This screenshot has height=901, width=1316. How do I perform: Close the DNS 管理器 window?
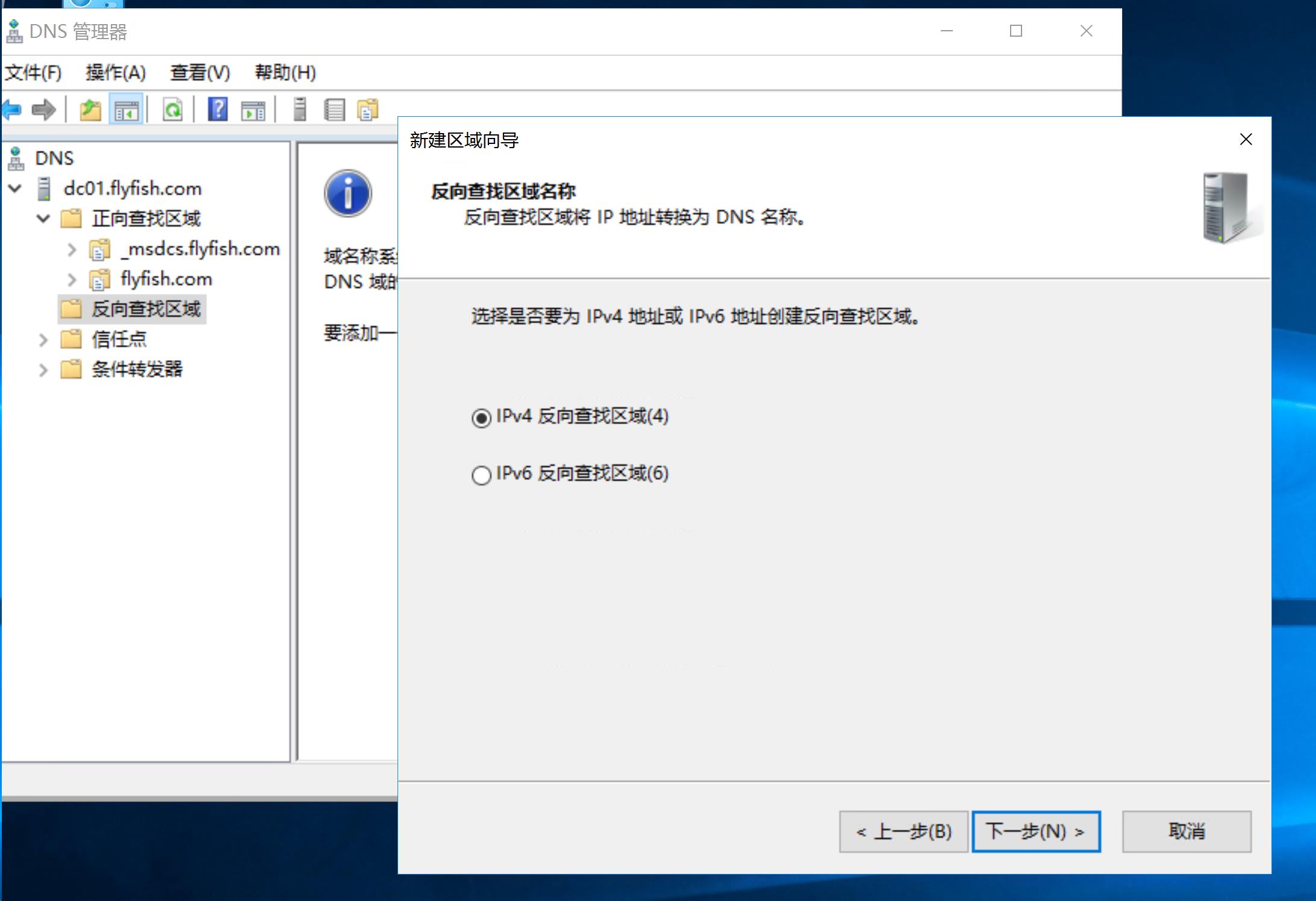click(x=1087, y=31)
